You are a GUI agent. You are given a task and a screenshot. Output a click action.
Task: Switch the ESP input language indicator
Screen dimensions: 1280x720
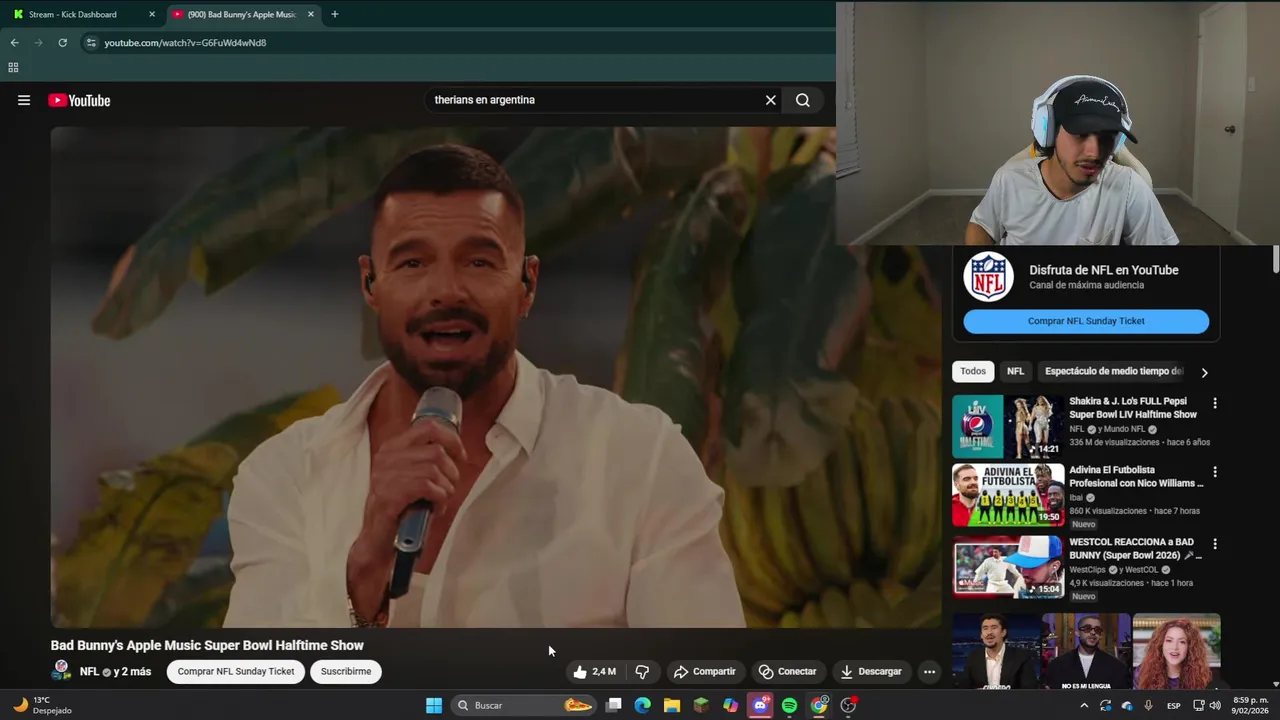1174,705
